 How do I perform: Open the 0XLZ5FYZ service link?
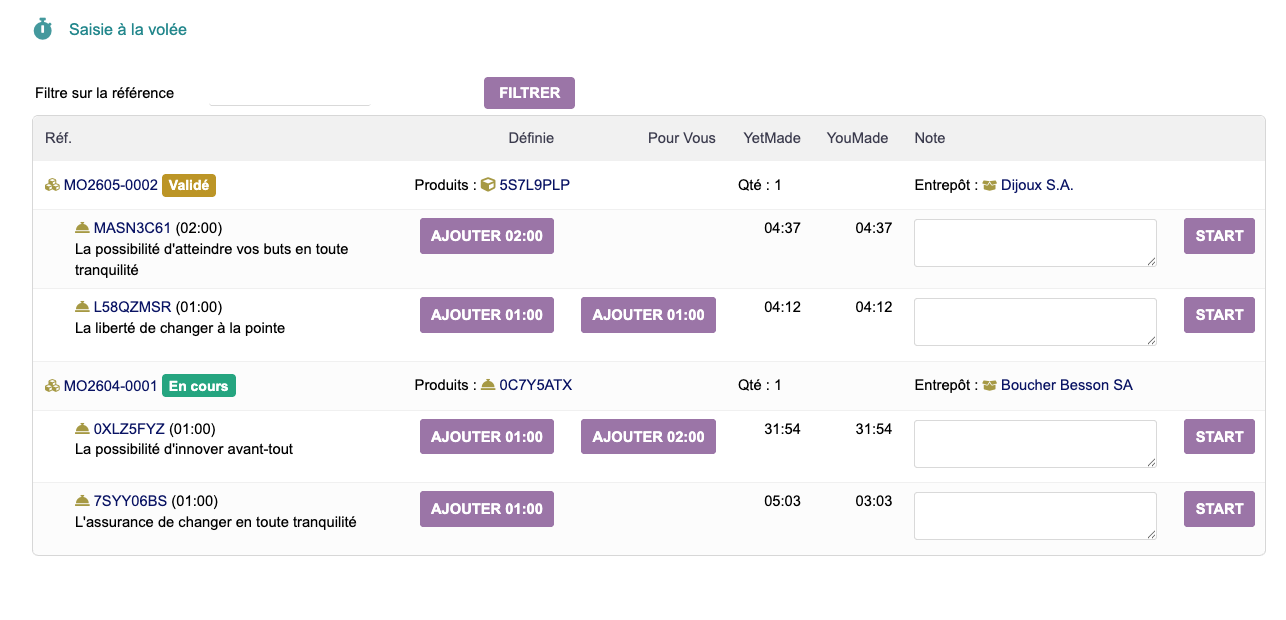[129, 429]
